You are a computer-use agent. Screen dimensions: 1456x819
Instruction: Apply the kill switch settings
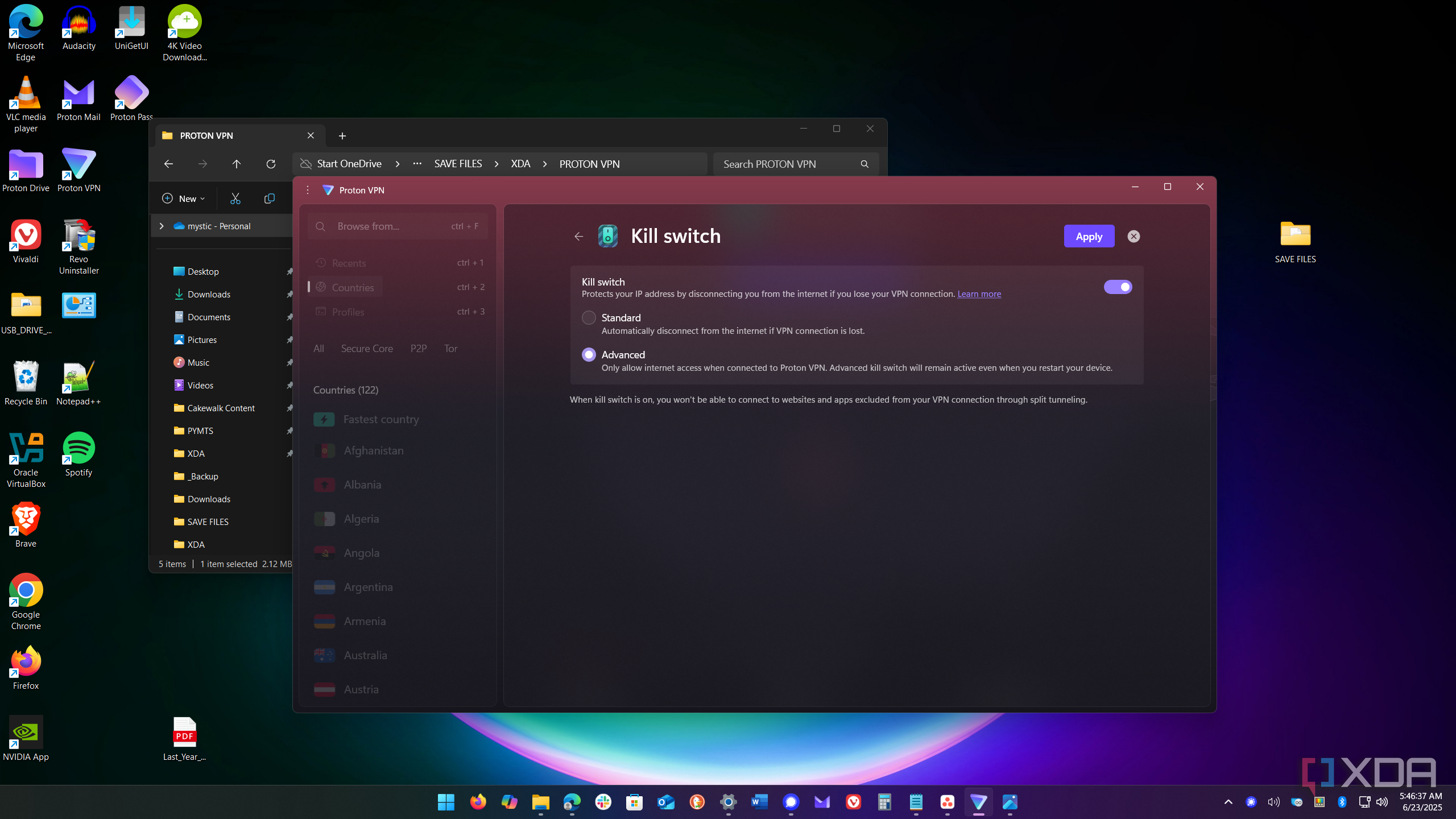1089,237
